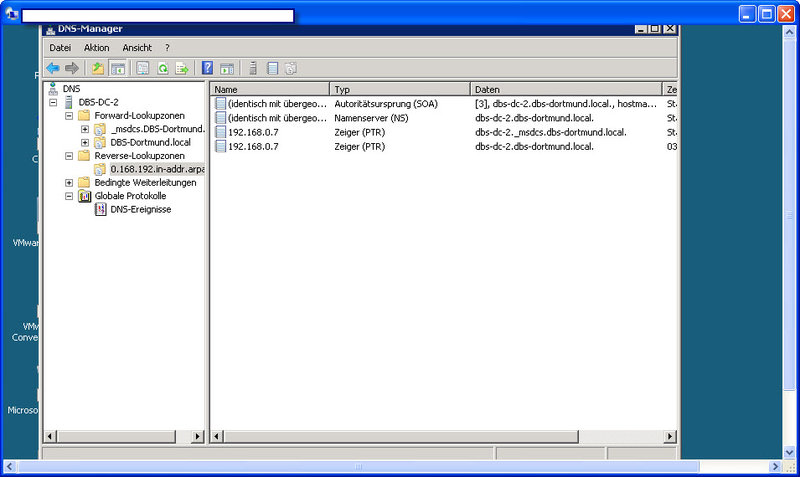Sort by the Name column header
Viewport: 800px width, 477px height.
(x=270, y=89)
